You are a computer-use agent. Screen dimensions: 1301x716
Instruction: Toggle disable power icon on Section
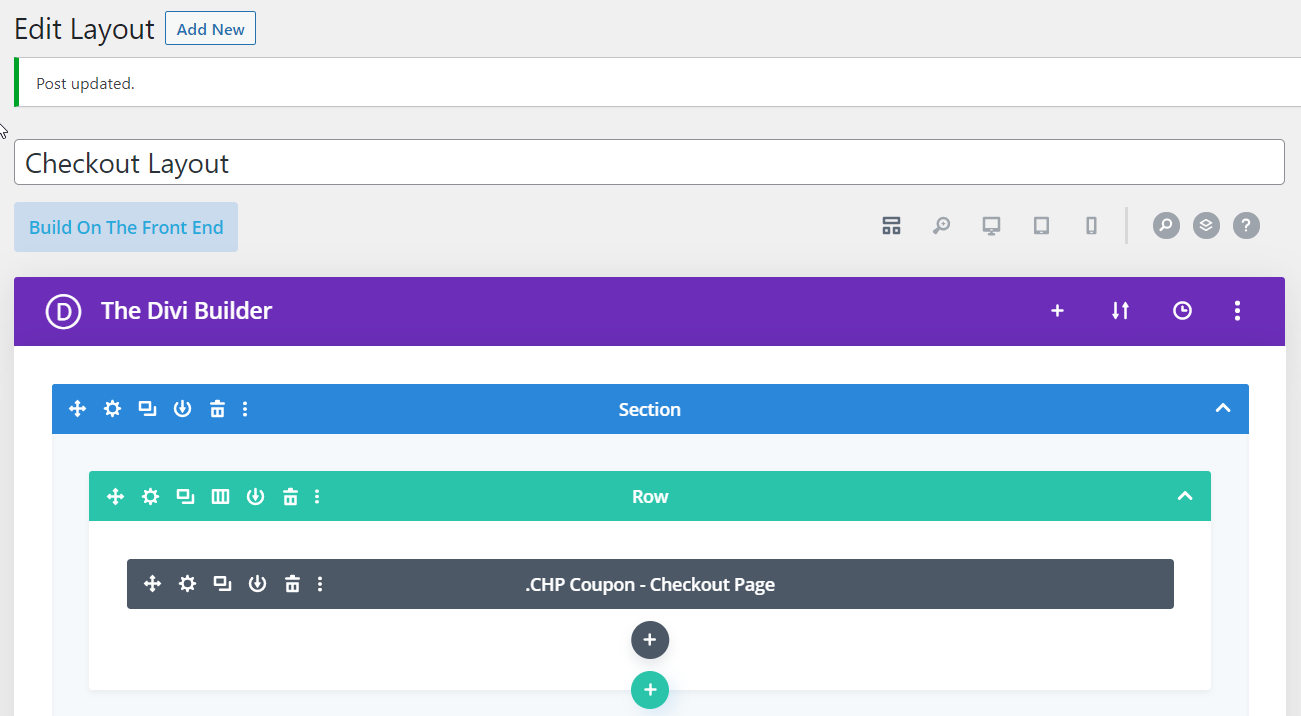(x=182, y=409)
